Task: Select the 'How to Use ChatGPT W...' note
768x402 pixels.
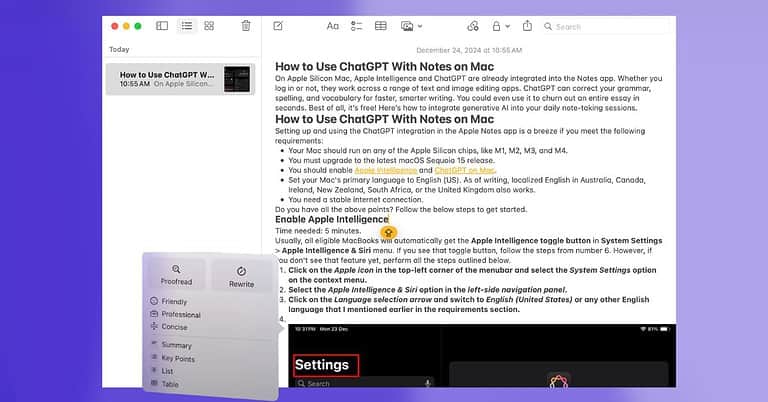Action: (x=180, y=79)
